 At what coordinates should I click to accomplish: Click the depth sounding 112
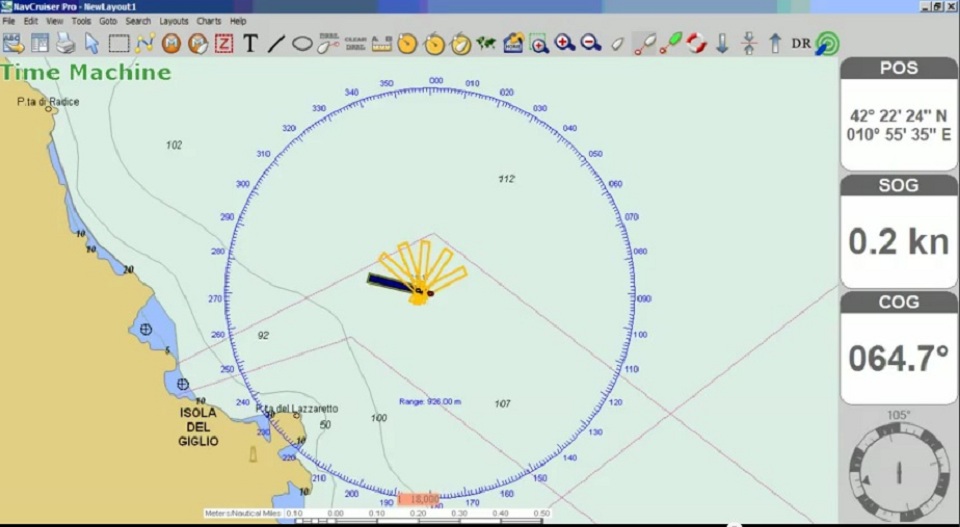(506, 179)
